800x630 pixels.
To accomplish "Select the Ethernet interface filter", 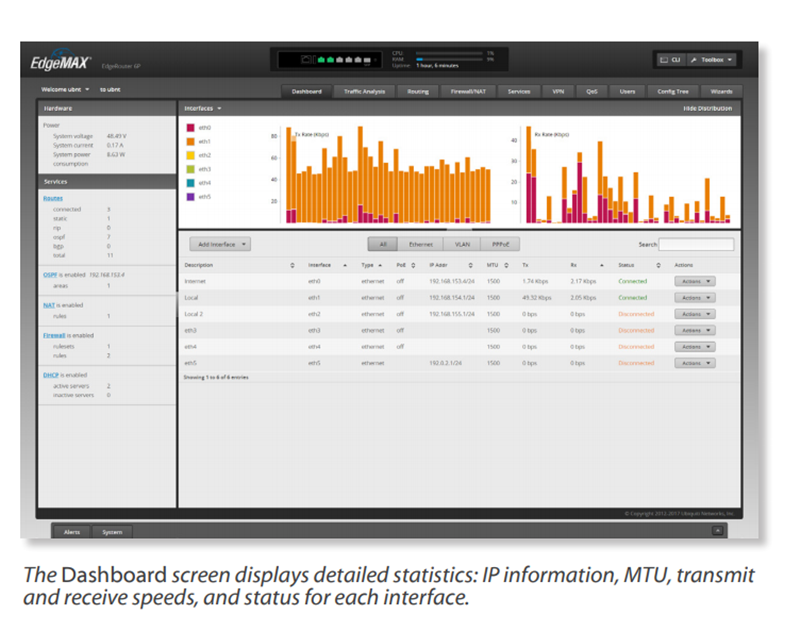I will click(x=420, y=244).
